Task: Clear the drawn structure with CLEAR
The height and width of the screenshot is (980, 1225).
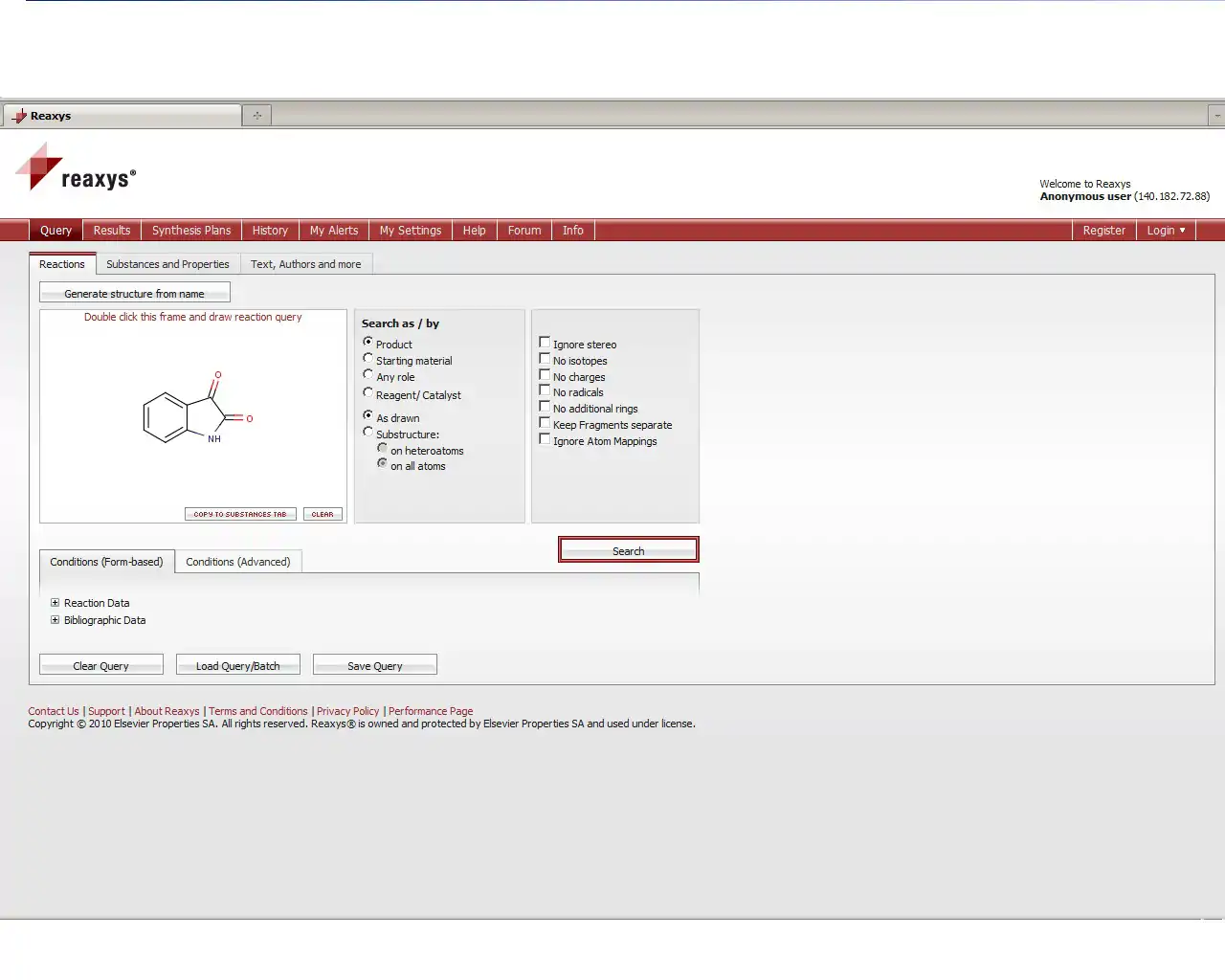Action: coord(323,514)
